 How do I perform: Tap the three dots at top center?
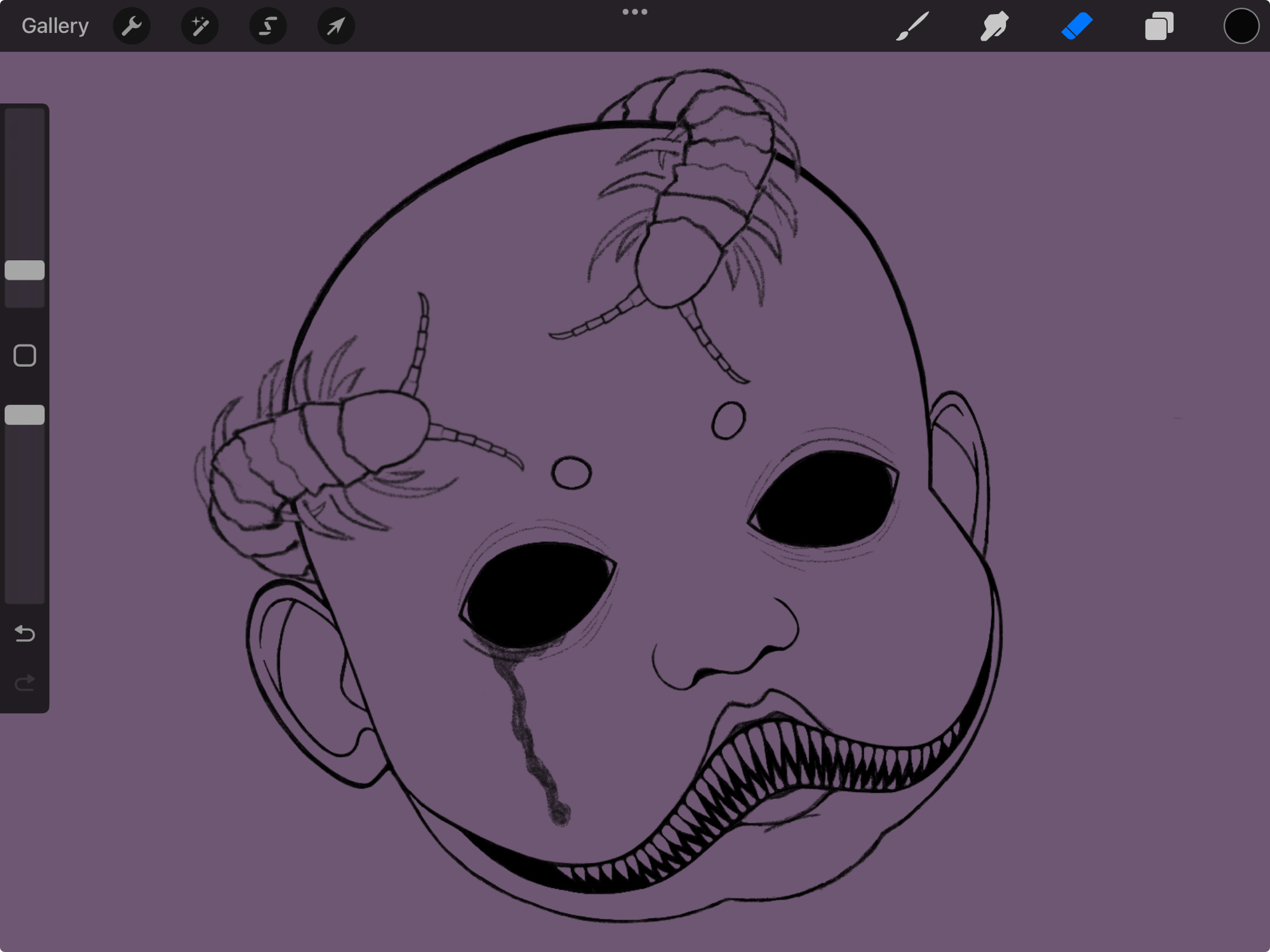pos(634,12)
